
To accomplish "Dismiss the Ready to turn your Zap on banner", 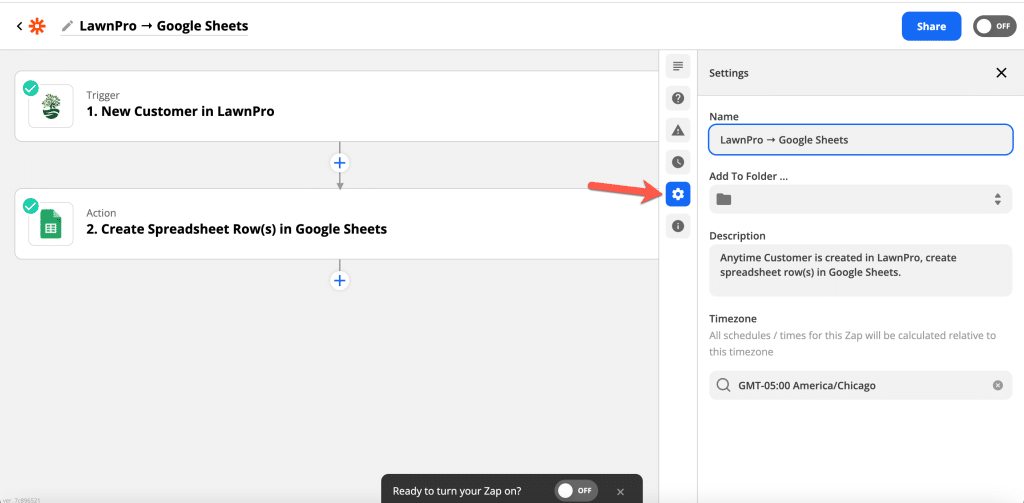I will click(x=620, y=491).
